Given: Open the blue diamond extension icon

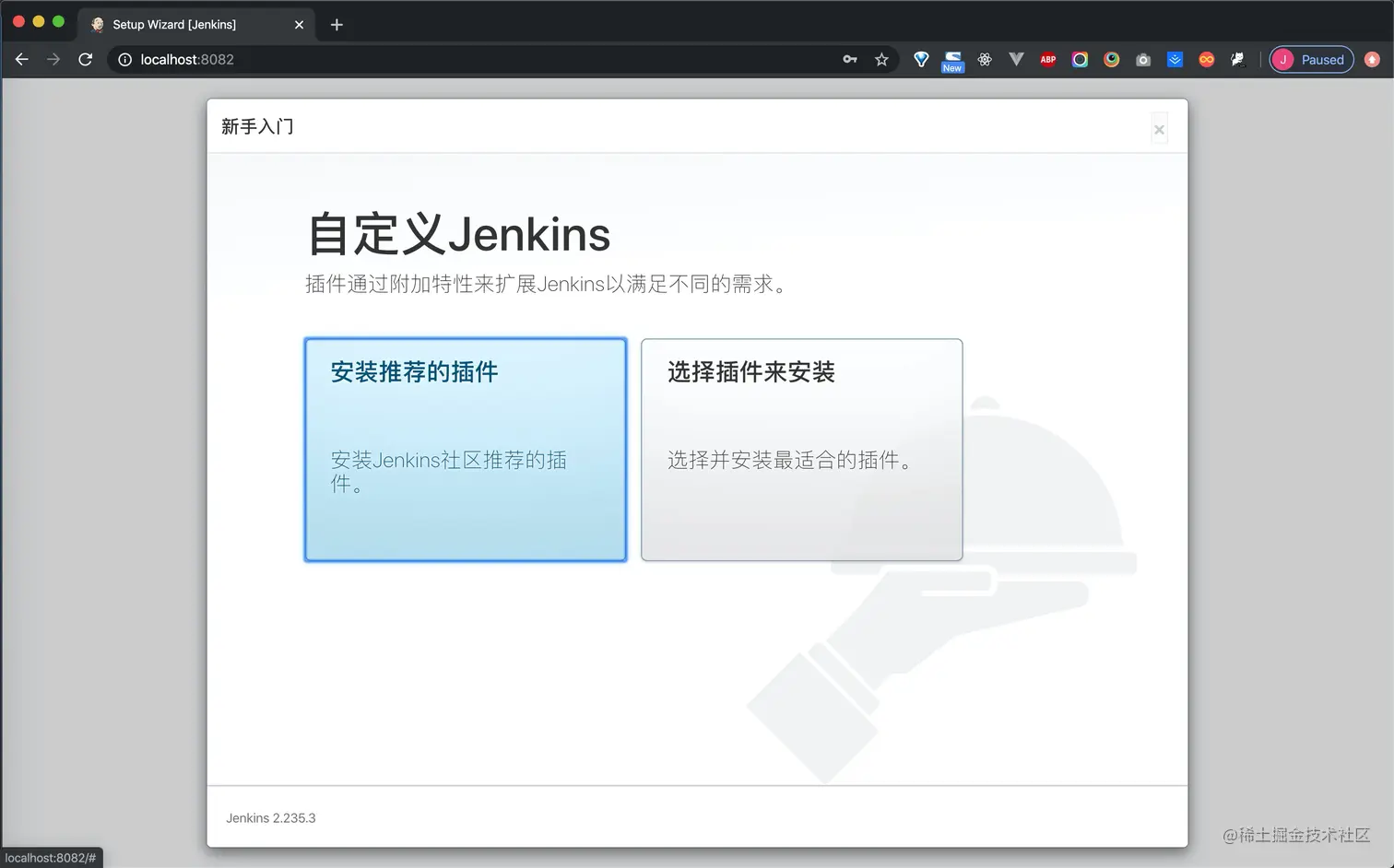Looking at the screenshot, I should coord(921,60).
